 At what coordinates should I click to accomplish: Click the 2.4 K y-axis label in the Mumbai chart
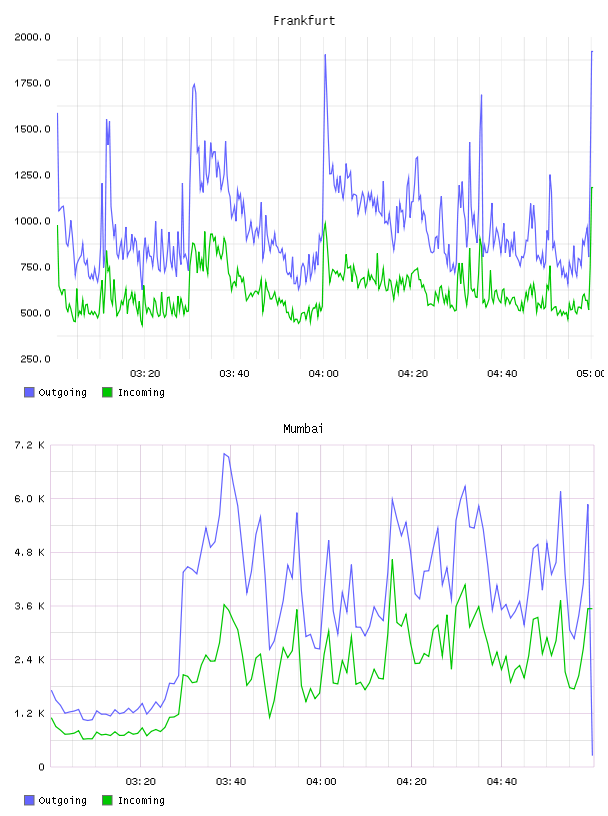pos(30,660)
